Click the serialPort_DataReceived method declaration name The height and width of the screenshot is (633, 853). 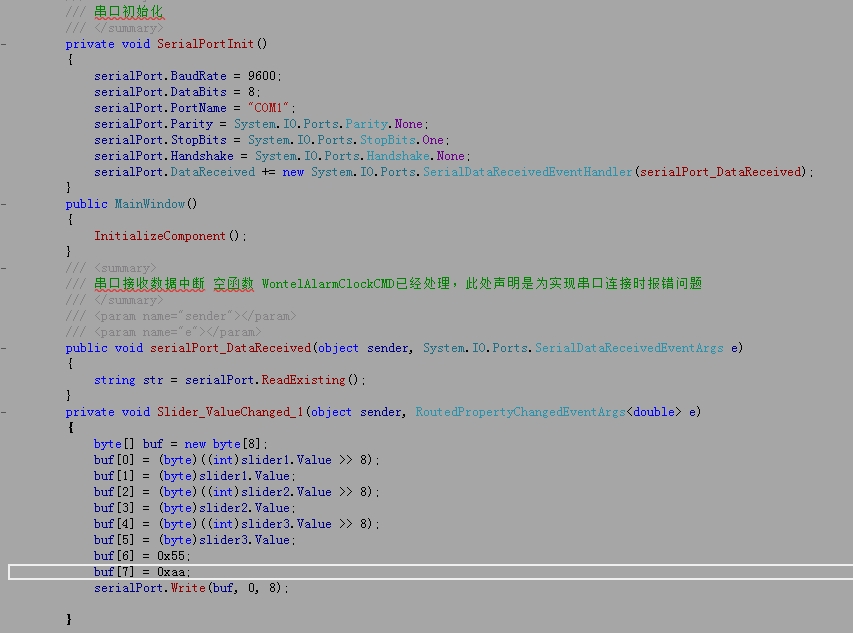(x=230, y=348)
